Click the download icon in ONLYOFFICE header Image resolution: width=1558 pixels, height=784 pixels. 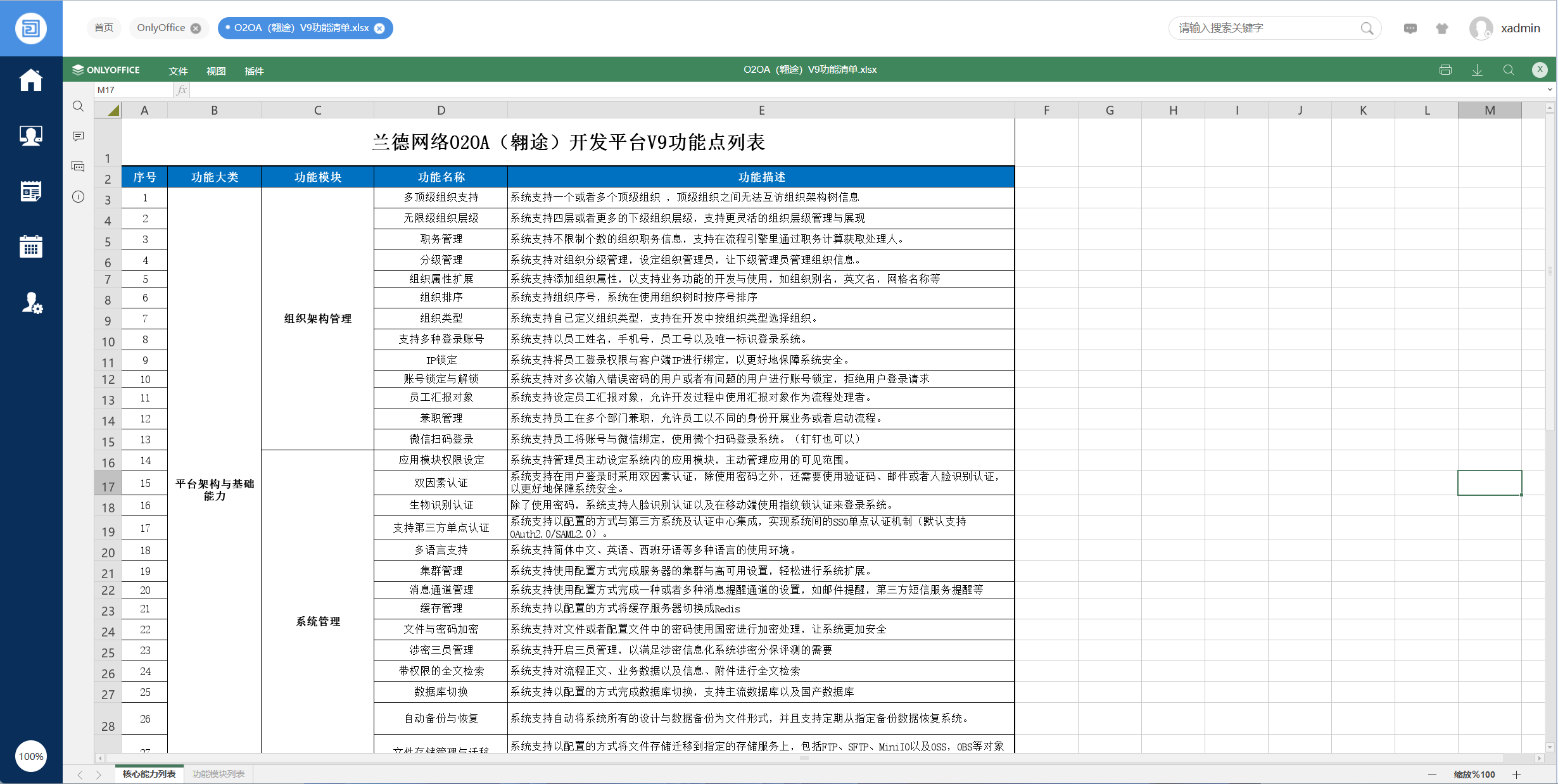coord(1477,70)
